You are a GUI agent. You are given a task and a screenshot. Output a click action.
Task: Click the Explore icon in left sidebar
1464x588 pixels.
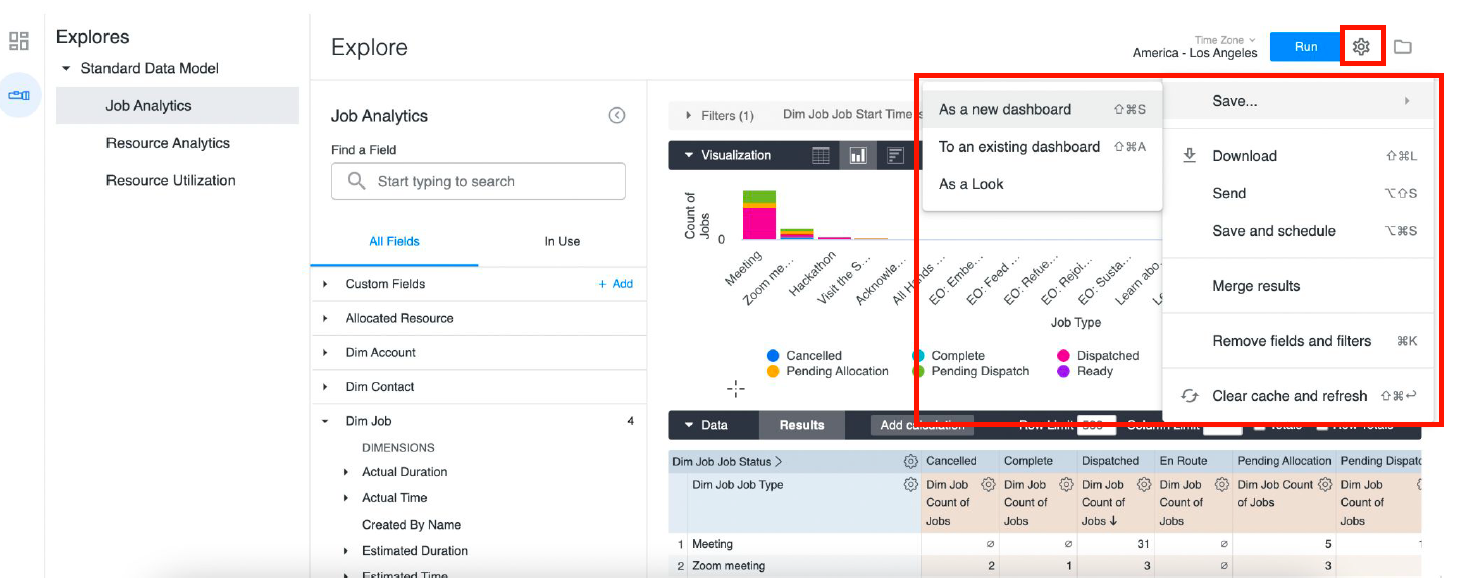coord(18,96)
